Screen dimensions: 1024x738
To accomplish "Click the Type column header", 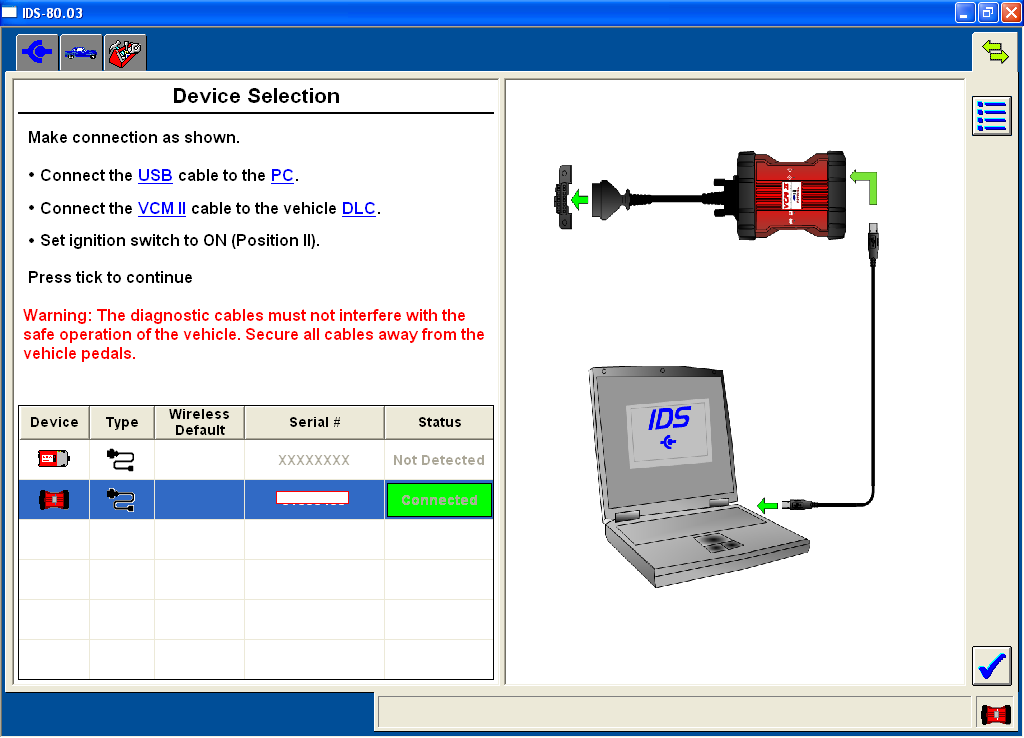I will (122, 423).
